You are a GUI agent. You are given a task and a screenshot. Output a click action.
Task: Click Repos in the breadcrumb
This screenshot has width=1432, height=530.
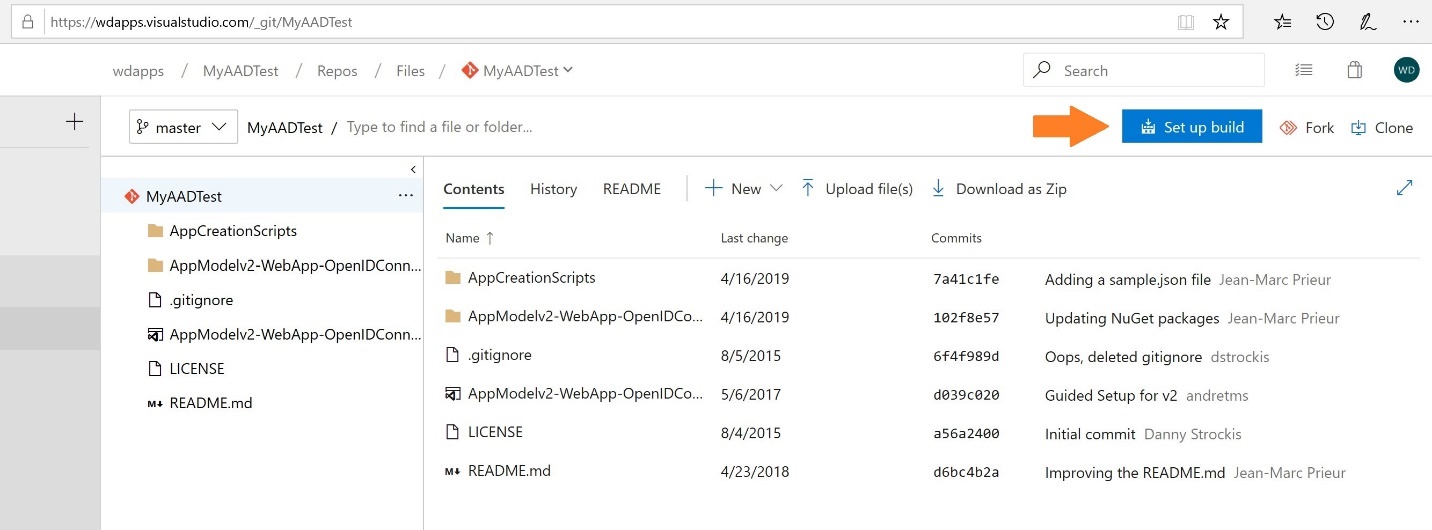(x=337, y=70)
